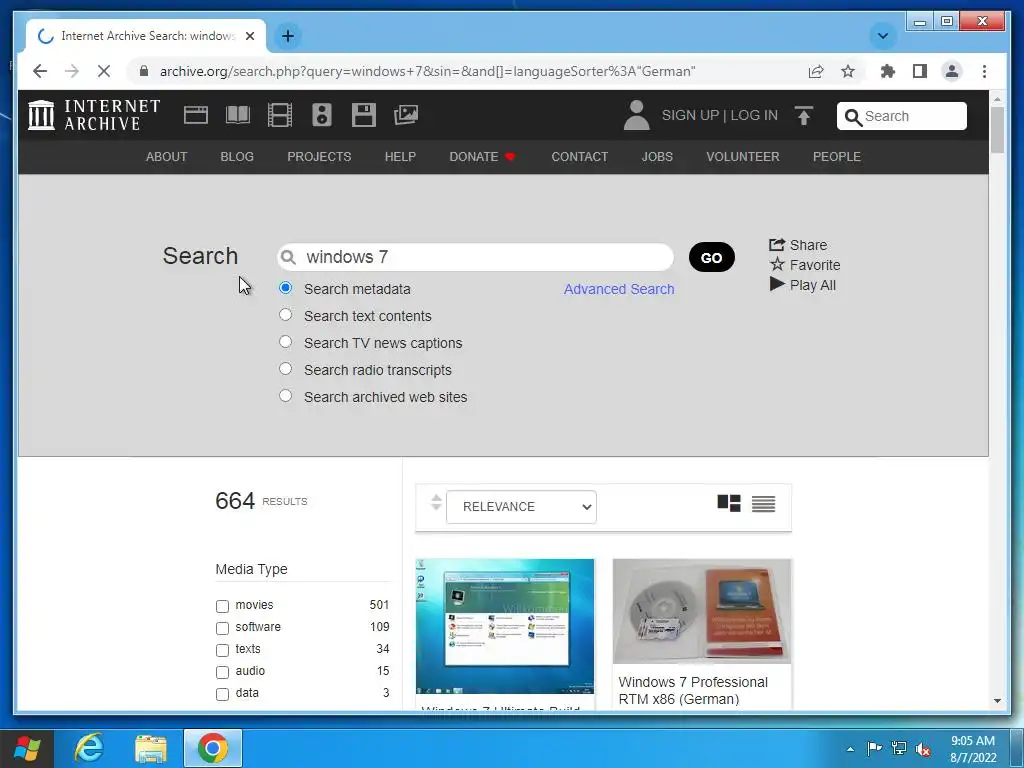Check the audio media type filter
This screenshot has width=1024, height=768.
pyautogui.click(x=222, y=672)
